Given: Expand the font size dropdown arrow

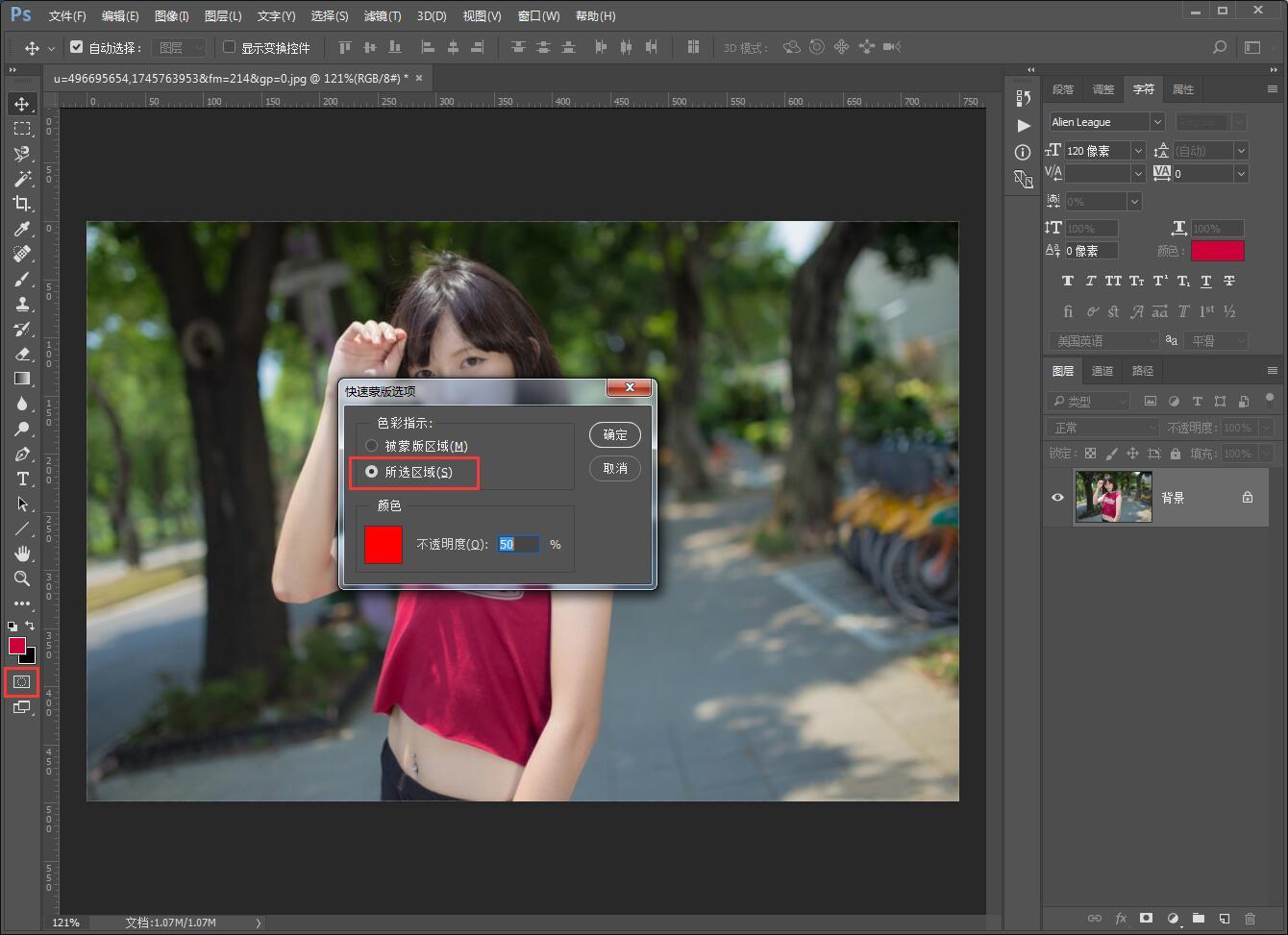Looking at the screenshot, I should click(1138, 151).
